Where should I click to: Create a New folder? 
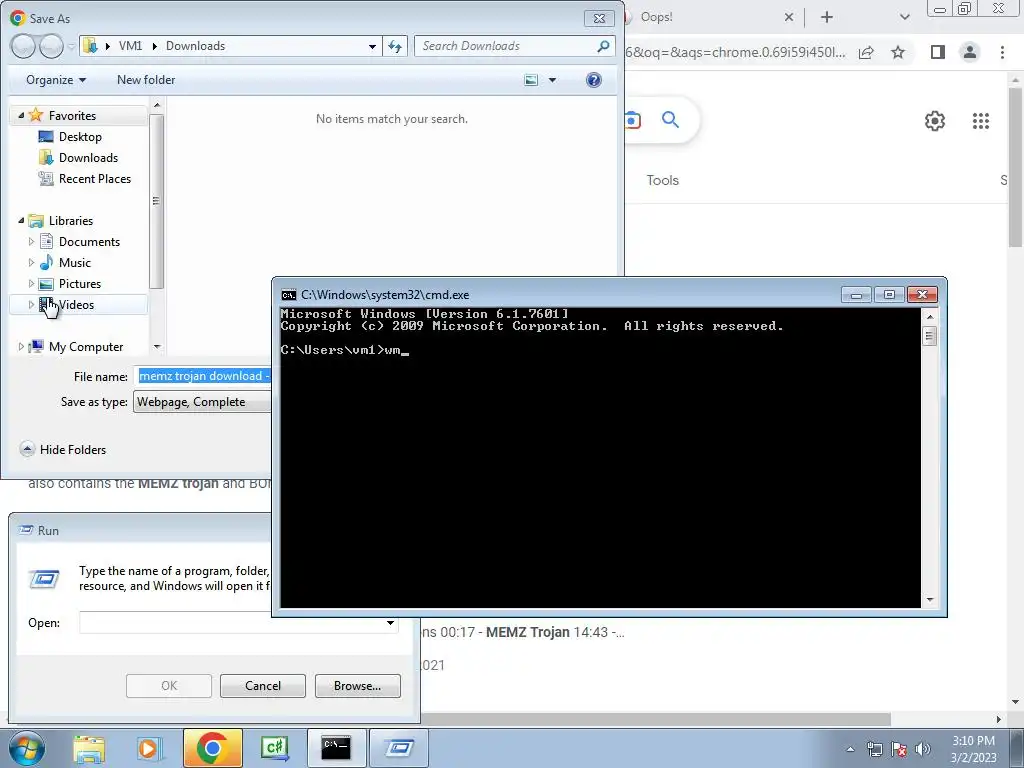click(x=146, y=80)
